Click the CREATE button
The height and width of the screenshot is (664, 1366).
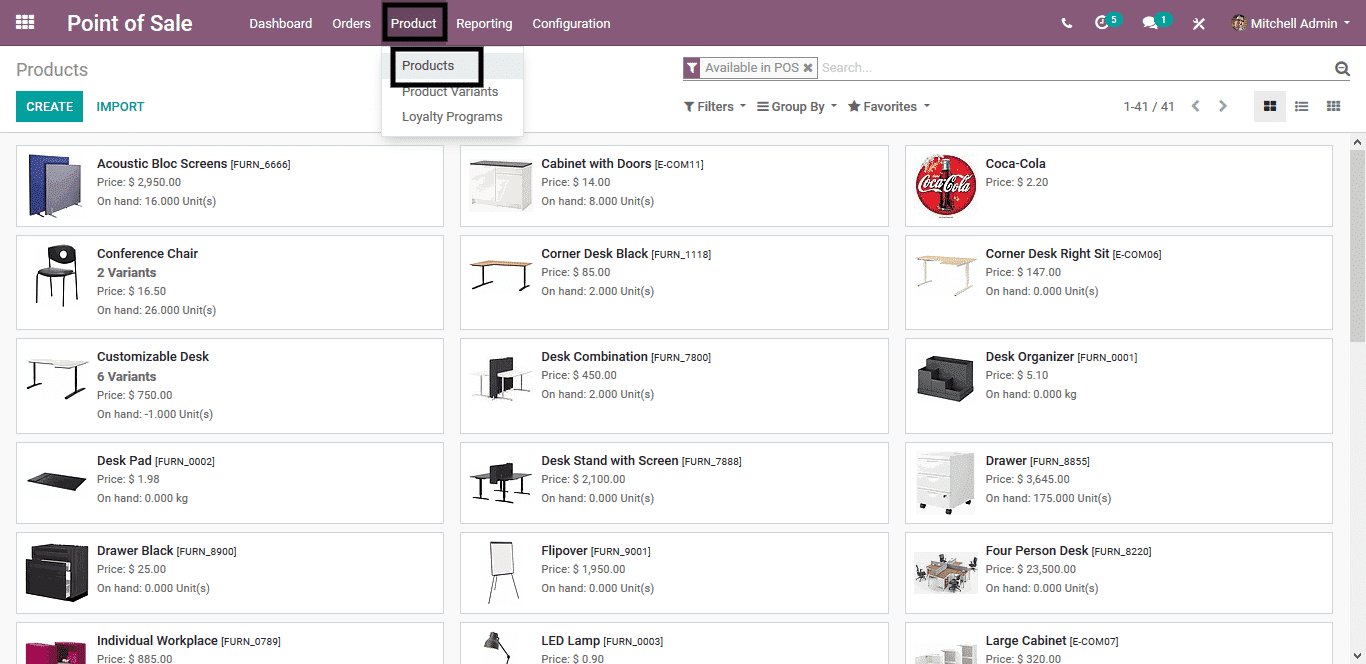click(x=49, y=107)
